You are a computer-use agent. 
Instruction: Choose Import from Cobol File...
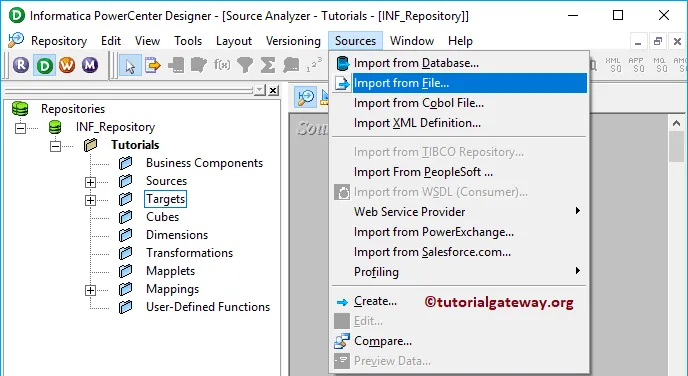point(459,103)
